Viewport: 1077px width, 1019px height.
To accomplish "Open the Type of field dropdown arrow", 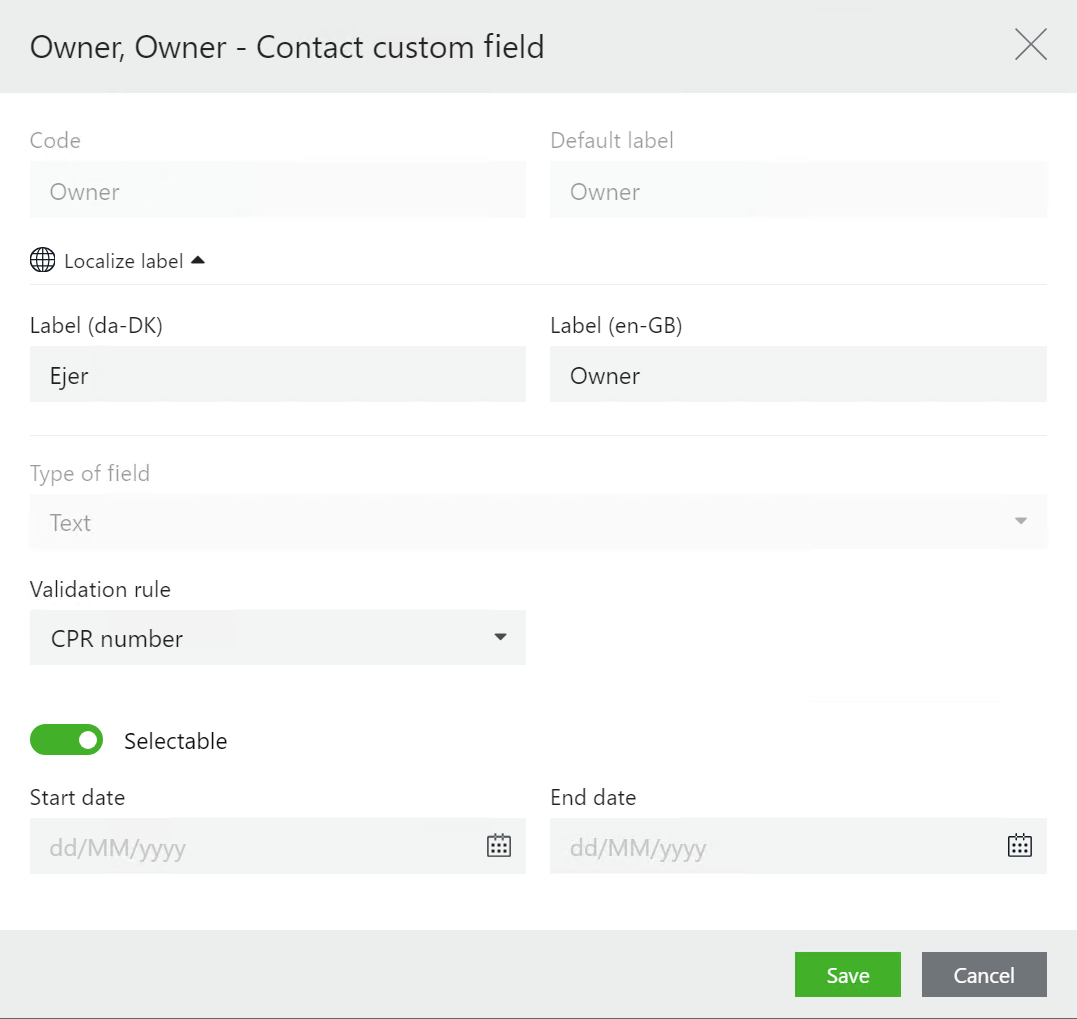I will 1020,522.
